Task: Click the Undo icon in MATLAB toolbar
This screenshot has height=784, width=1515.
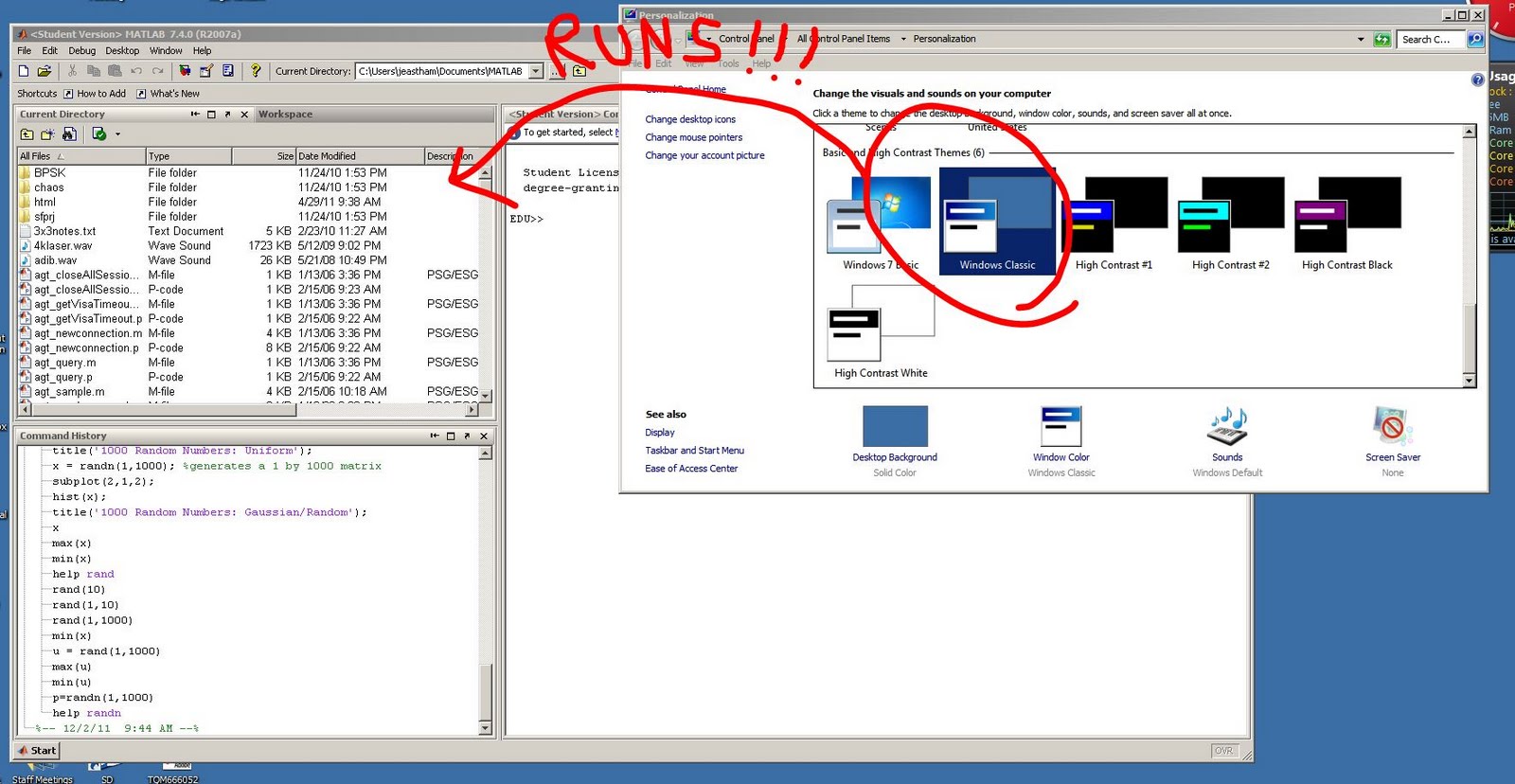Action: click(136, 71)
